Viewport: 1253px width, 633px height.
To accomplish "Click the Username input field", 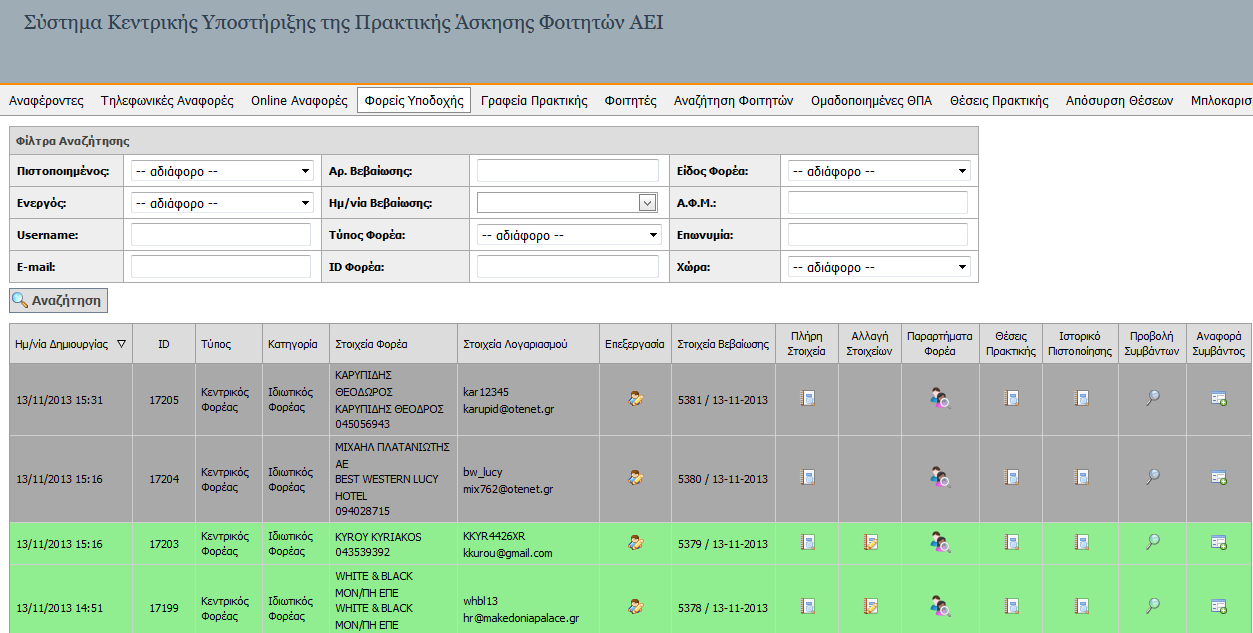I will [221, 235].
